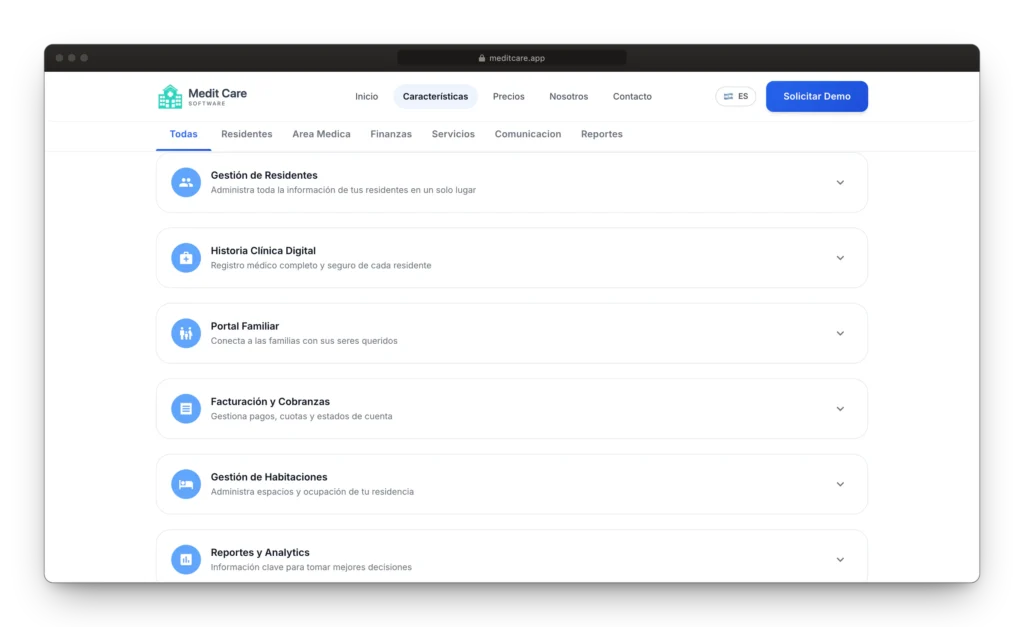The width and height of the screenshot is (1024, 627).
Task: Expand the Gestión de Habitaciones chevron
Action: [x=840, y=485]
